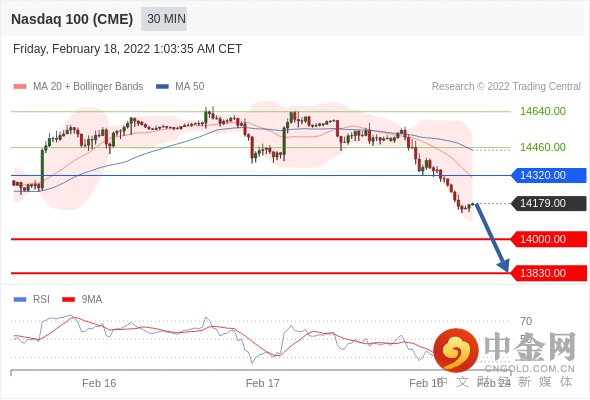Screen dimensions: 590x400
Task: Click the 'RSI' legend label
Action: [41, 300]
